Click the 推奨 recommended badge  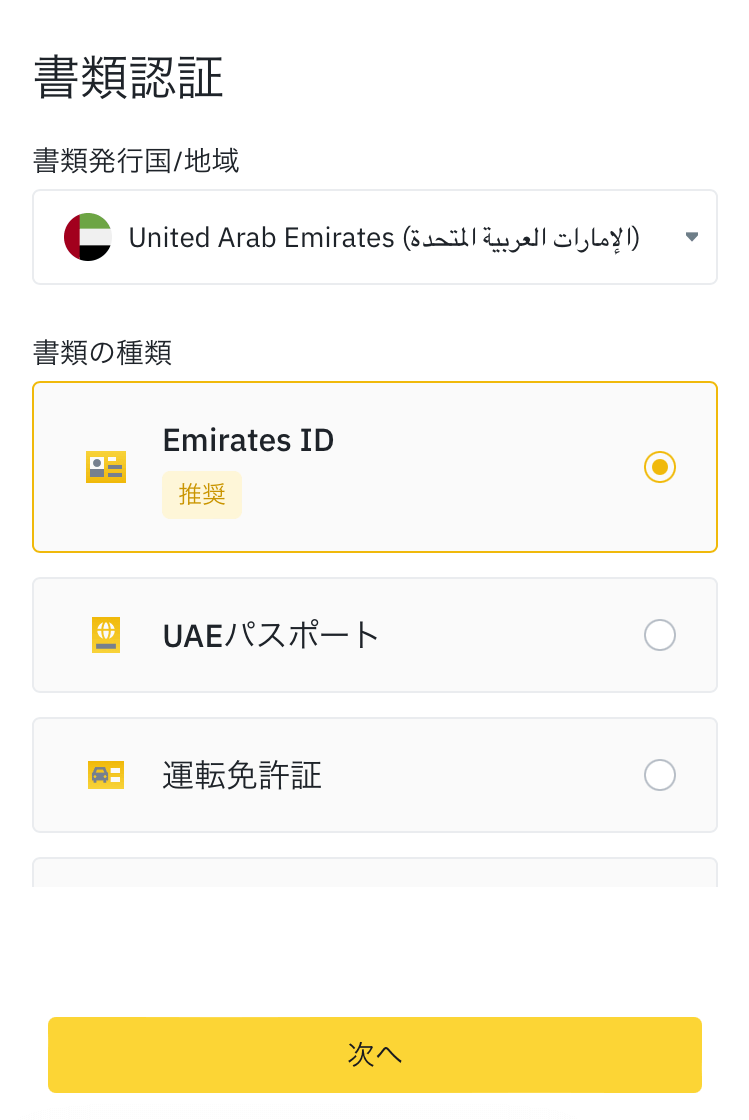click(202, 495)
